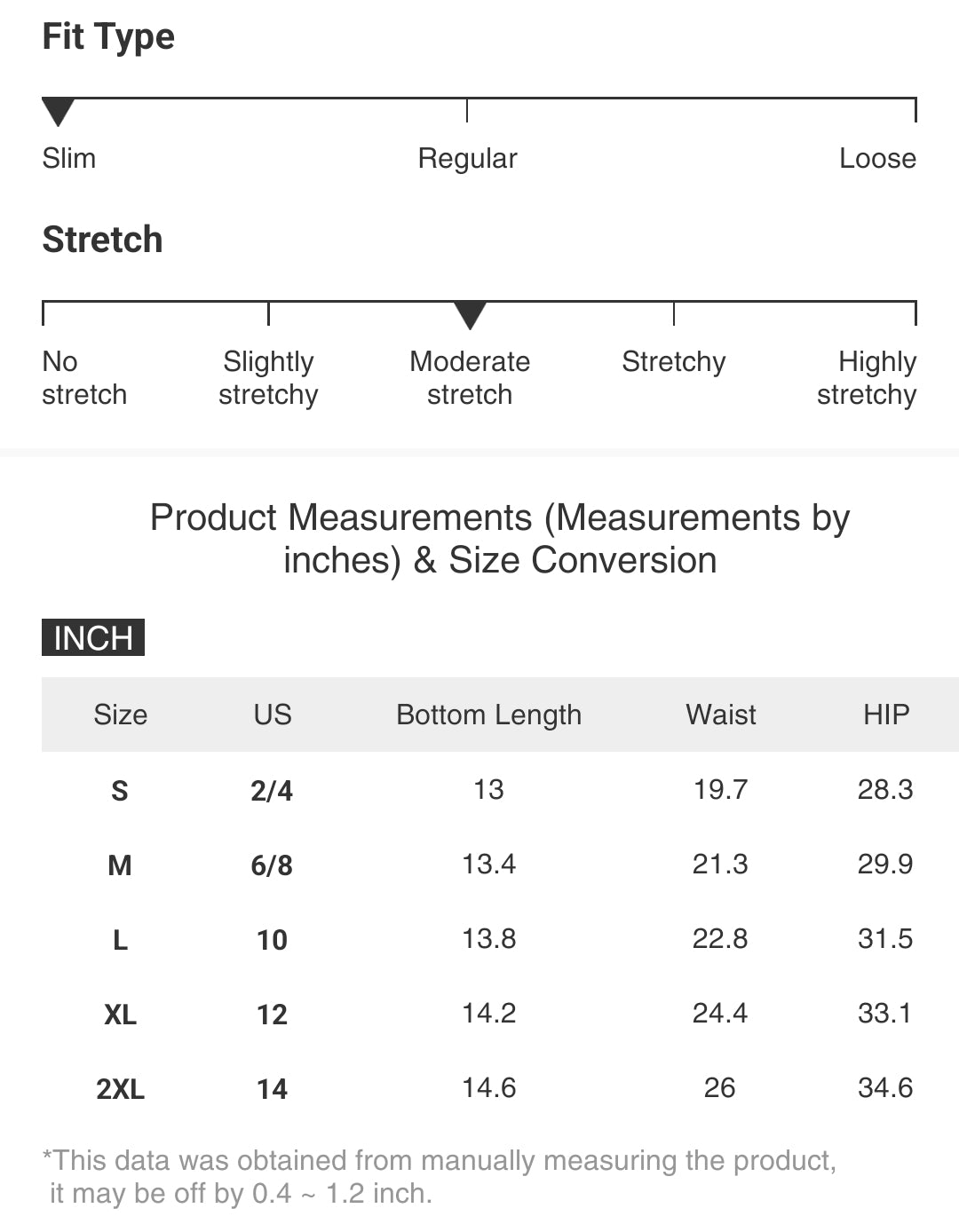Screen dimensions: 959x1232
Task: Click the Stretch heading
Action: click(x=103, y=240)
